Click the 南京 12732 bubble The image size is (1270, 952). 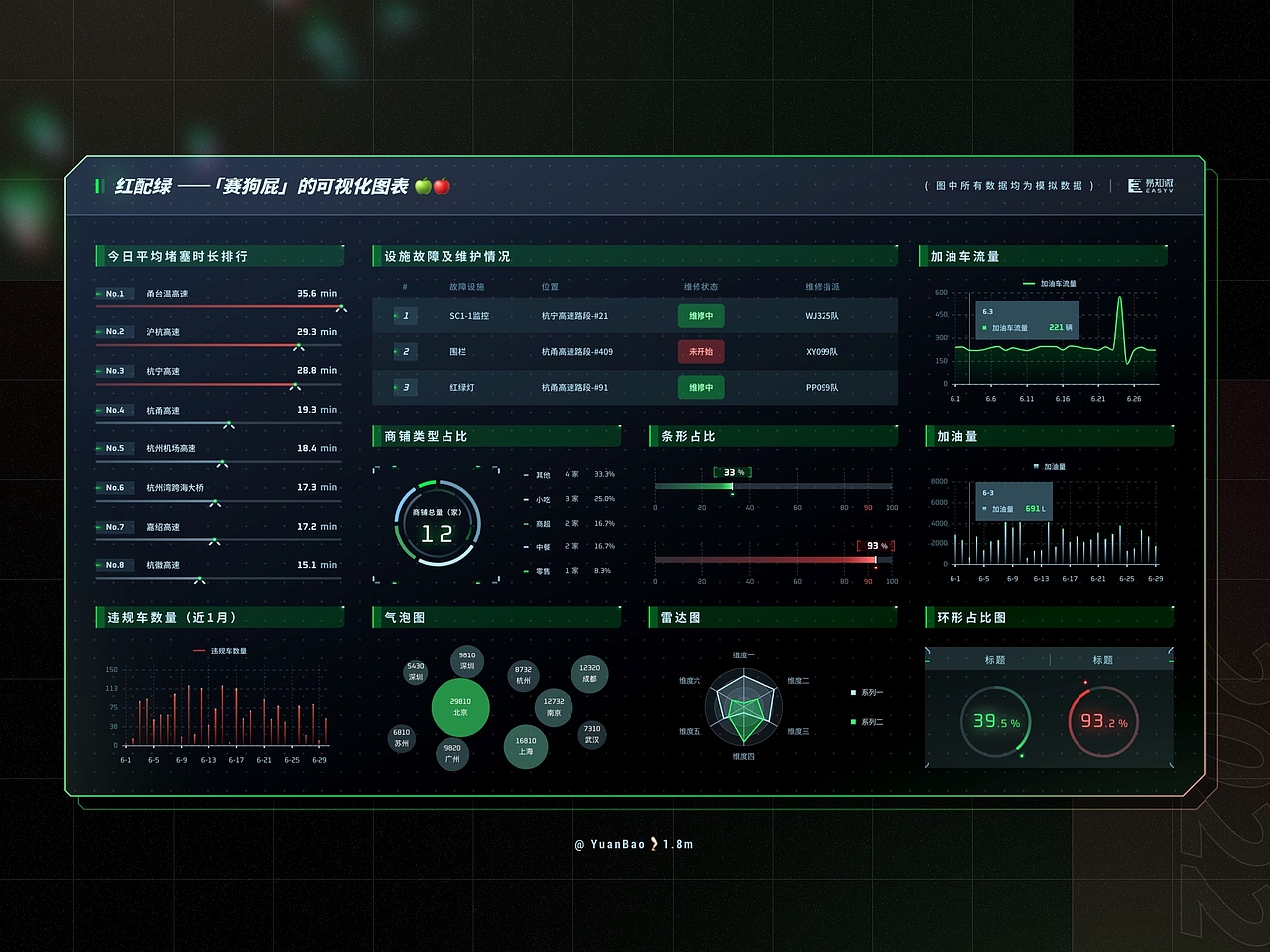tap(554, 707)
